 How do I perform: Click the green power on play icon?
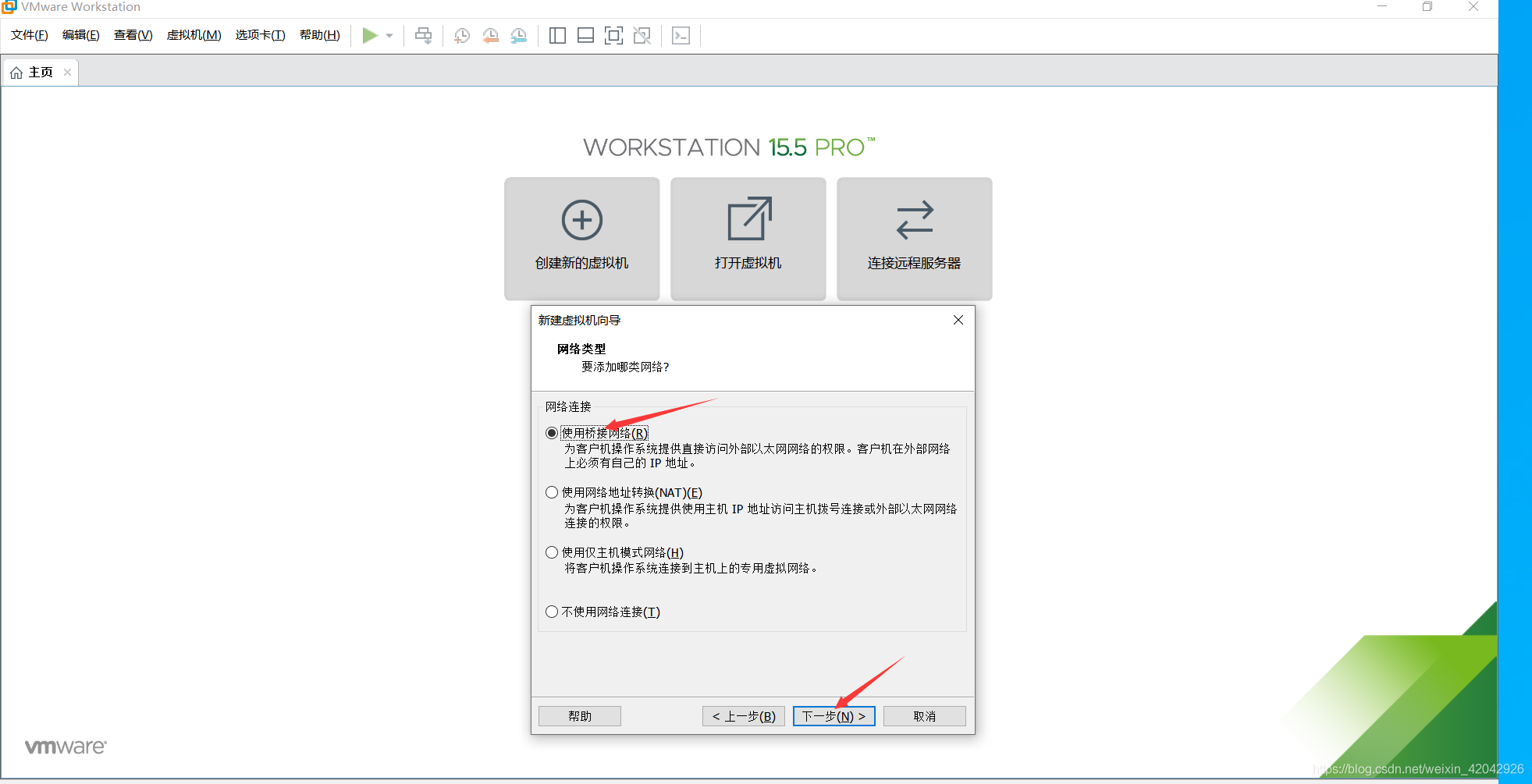pos(370,35)
